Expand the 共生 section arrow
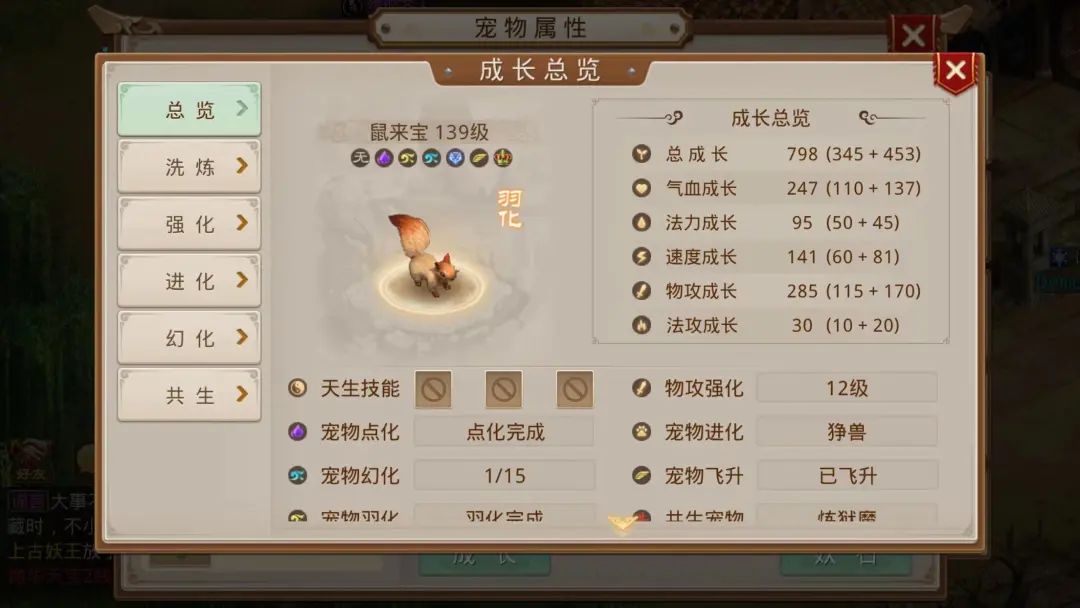 (x=242, y=394)
